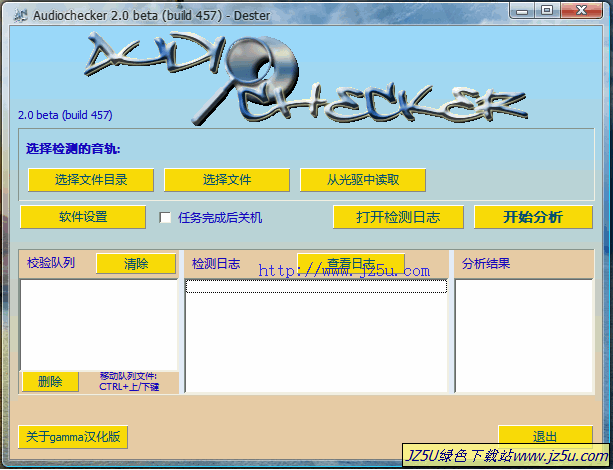Click the Audiochecker 2.0 beta title bar text
613x470 pixels.
152,16
